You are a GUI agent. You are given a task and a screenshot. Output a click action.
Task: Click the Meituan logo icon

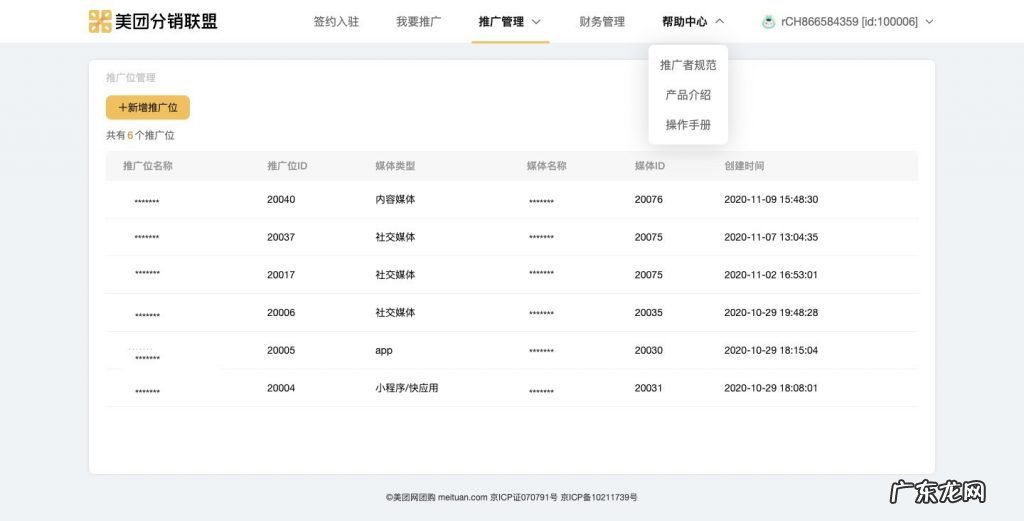tap(100, 22)
